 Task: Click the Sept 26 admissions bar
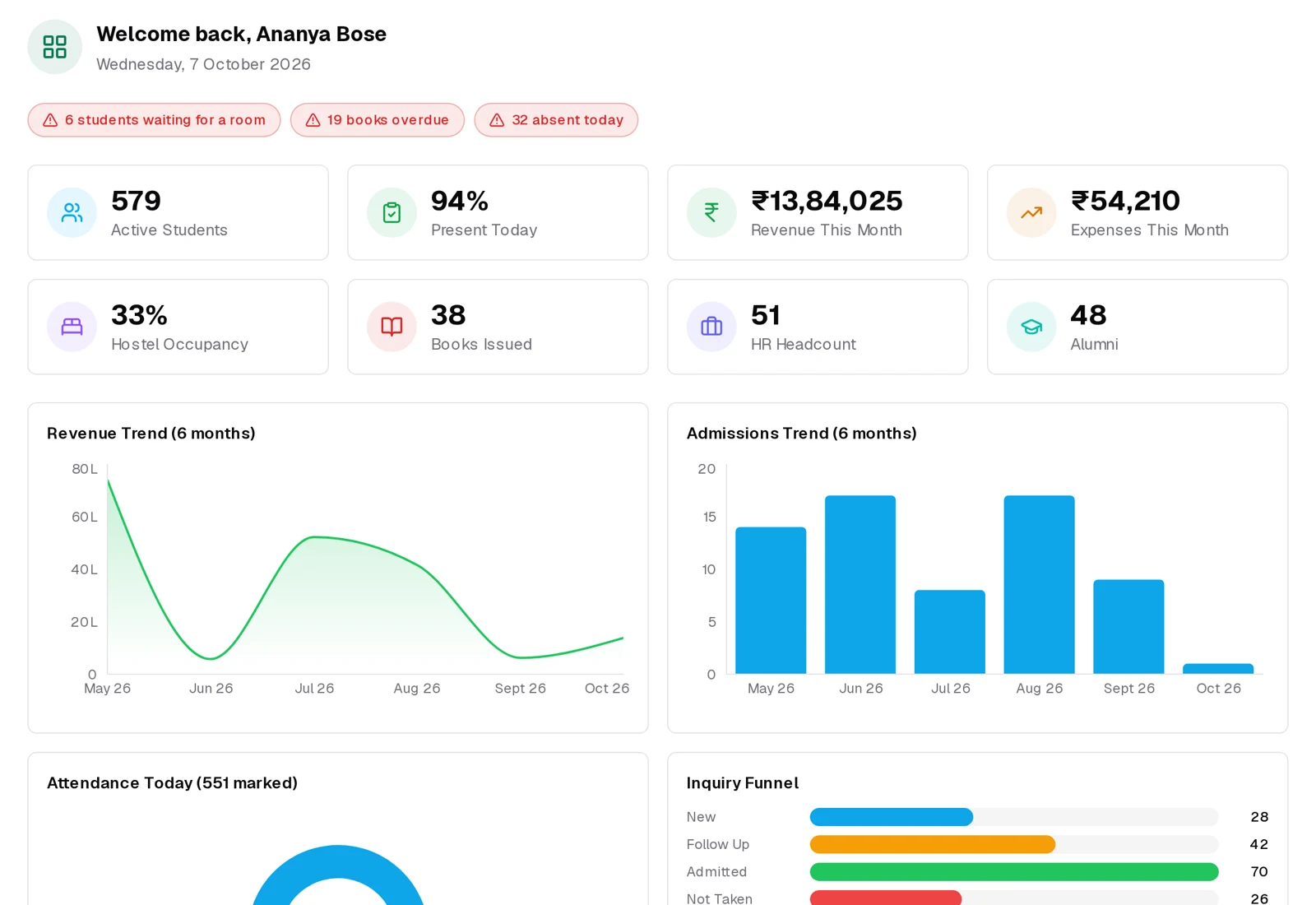[1128, 627]
